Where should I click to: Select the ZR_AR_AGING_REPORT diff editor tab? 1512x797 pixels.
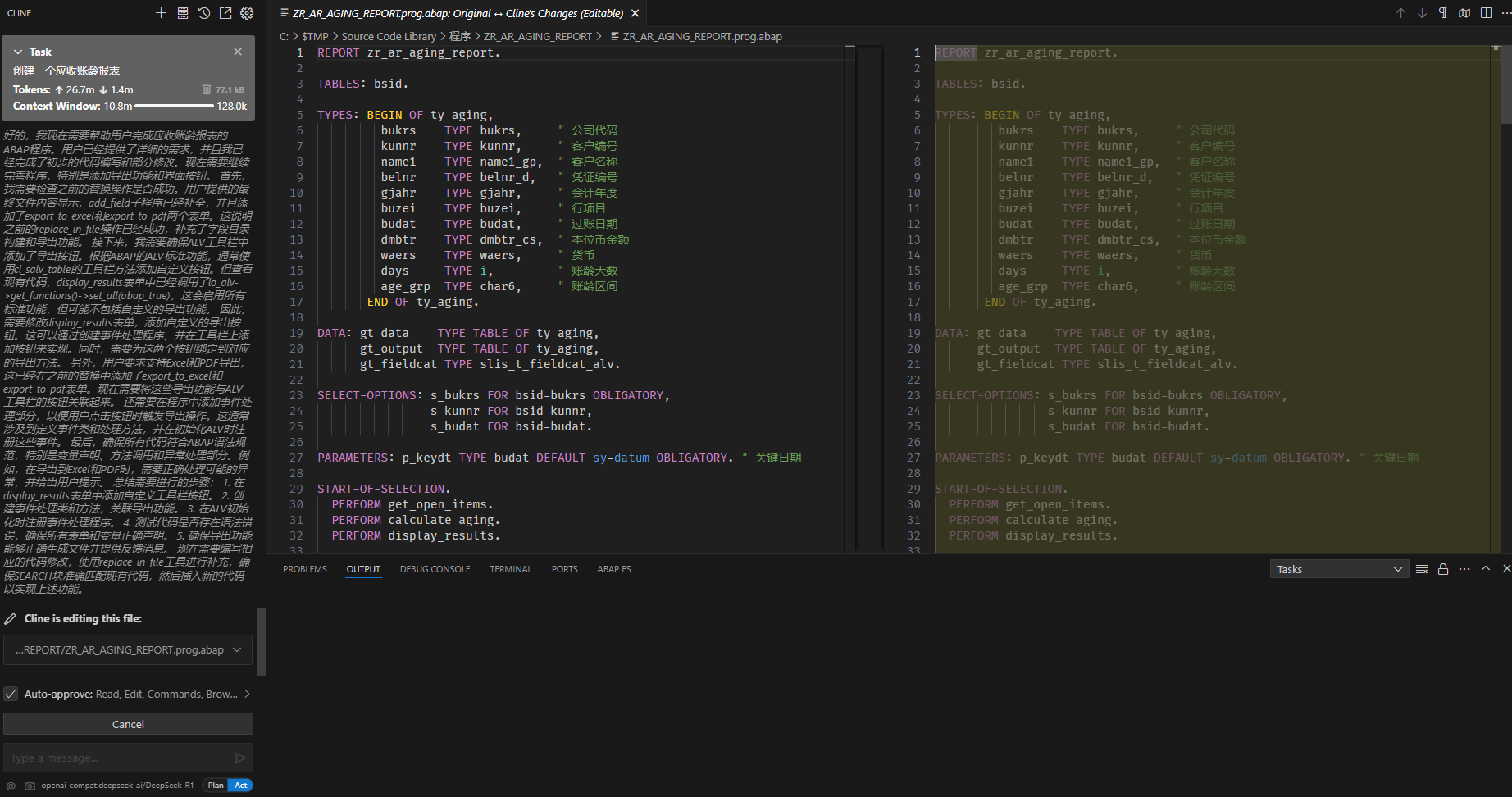pos(458,13)
